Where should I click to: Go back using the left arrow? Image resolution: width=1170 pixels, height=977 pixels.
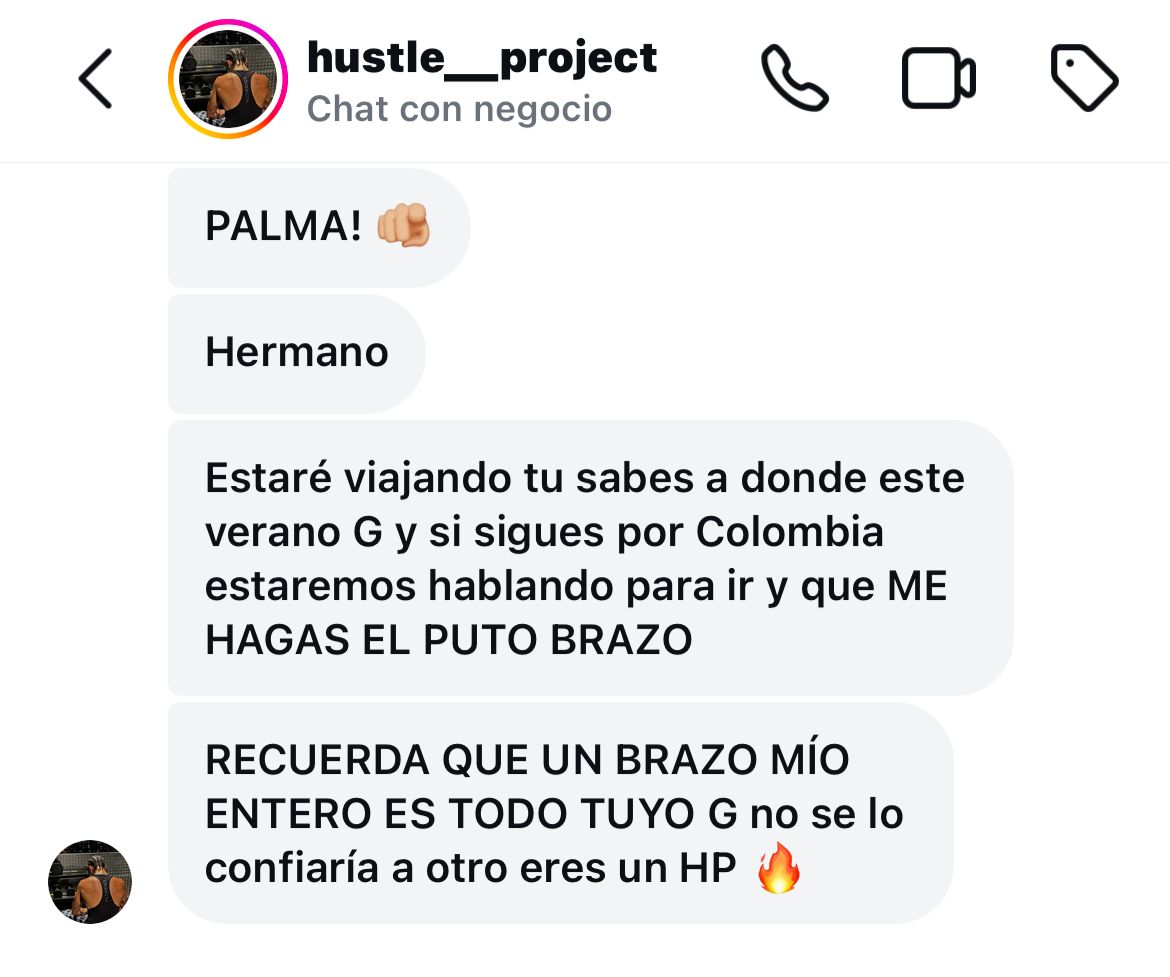[96, 78]
